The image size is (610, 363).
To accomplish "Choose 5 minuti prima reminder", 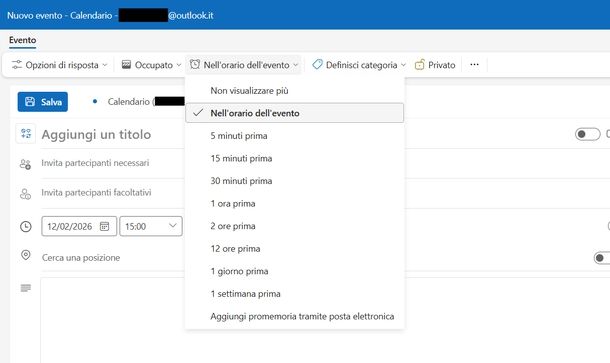I will tap(294, 136).
